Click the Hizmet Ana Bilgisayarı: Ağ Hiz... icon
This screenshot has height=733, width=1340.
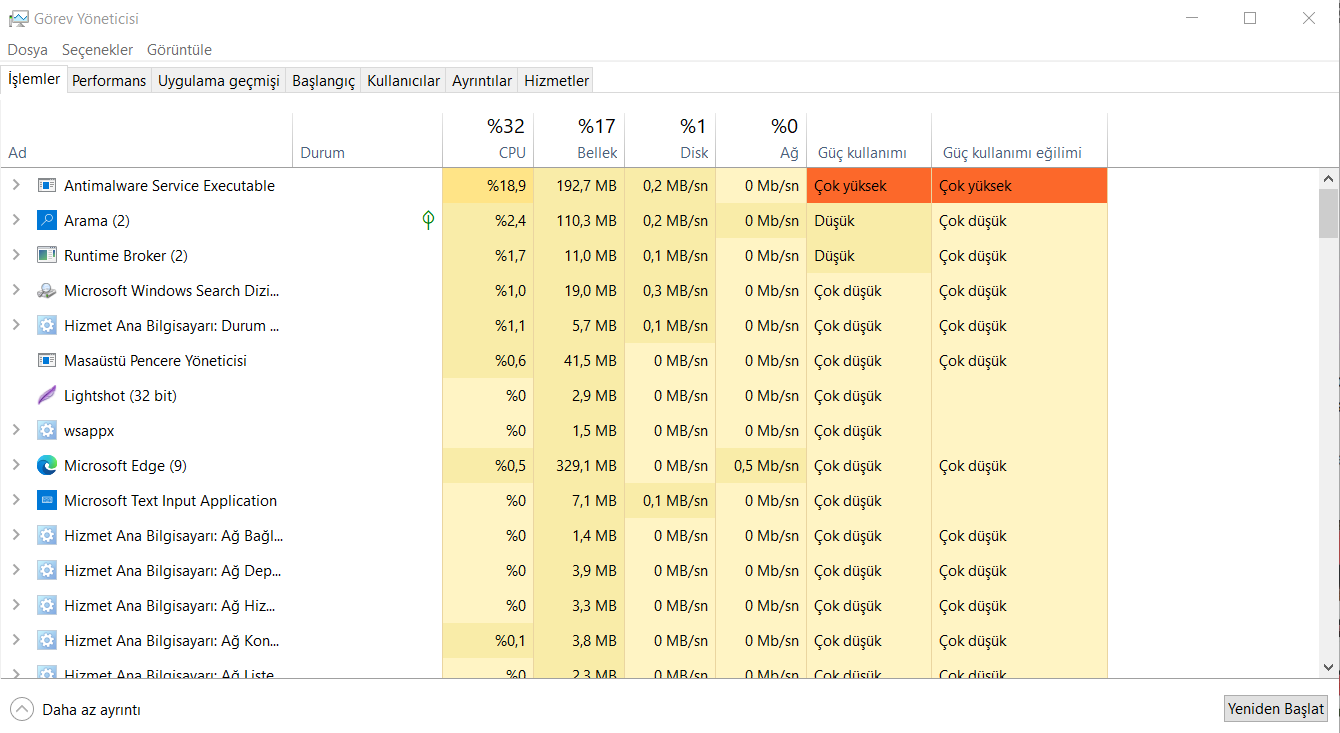[47, 606]
